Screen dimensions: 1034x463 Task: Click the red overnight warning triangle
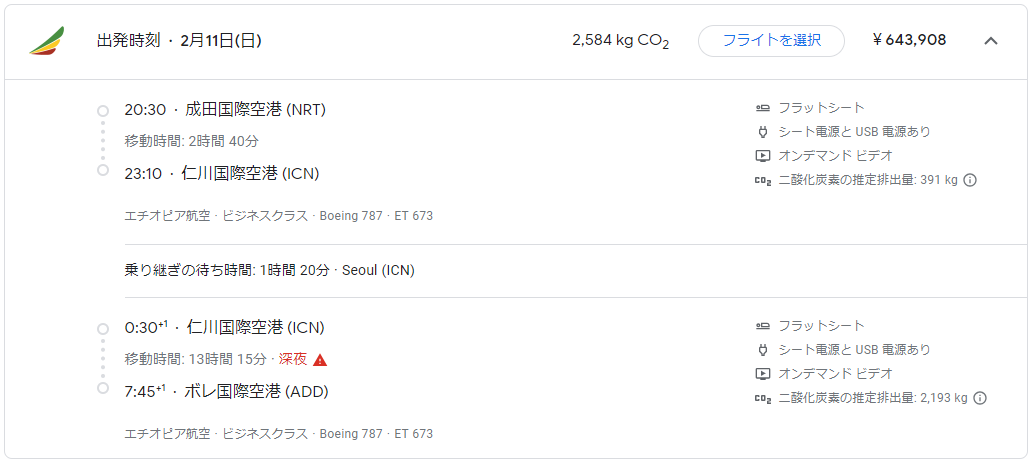coord(320,360)
